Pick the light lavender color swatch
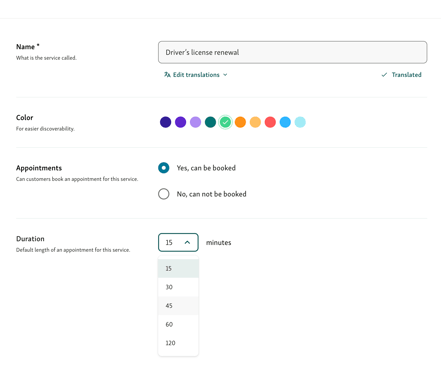Screen dimensions: 441x378 (195, 122)
